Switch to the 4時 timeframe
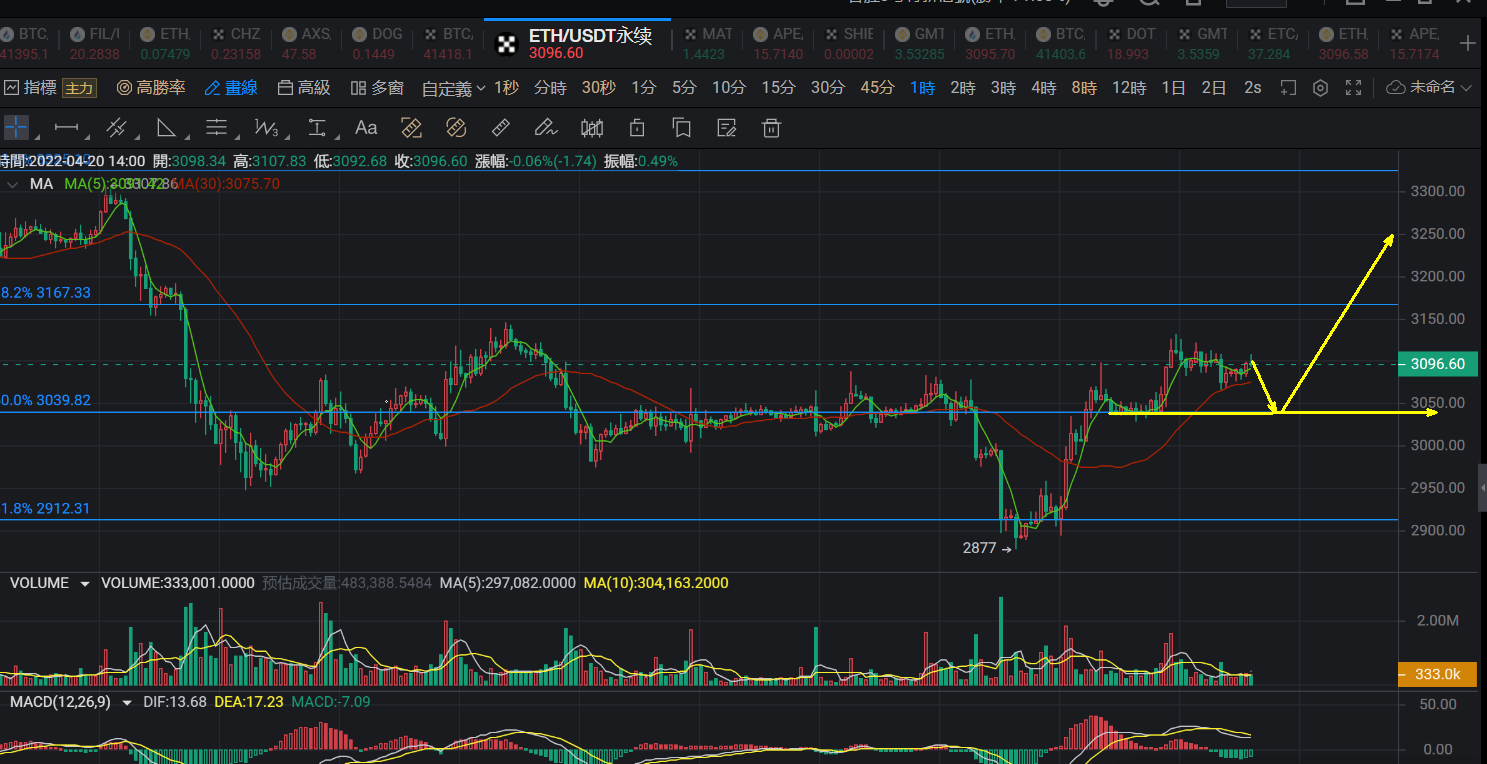The width and height of the screenshot is (1487, 764). 1044,88
